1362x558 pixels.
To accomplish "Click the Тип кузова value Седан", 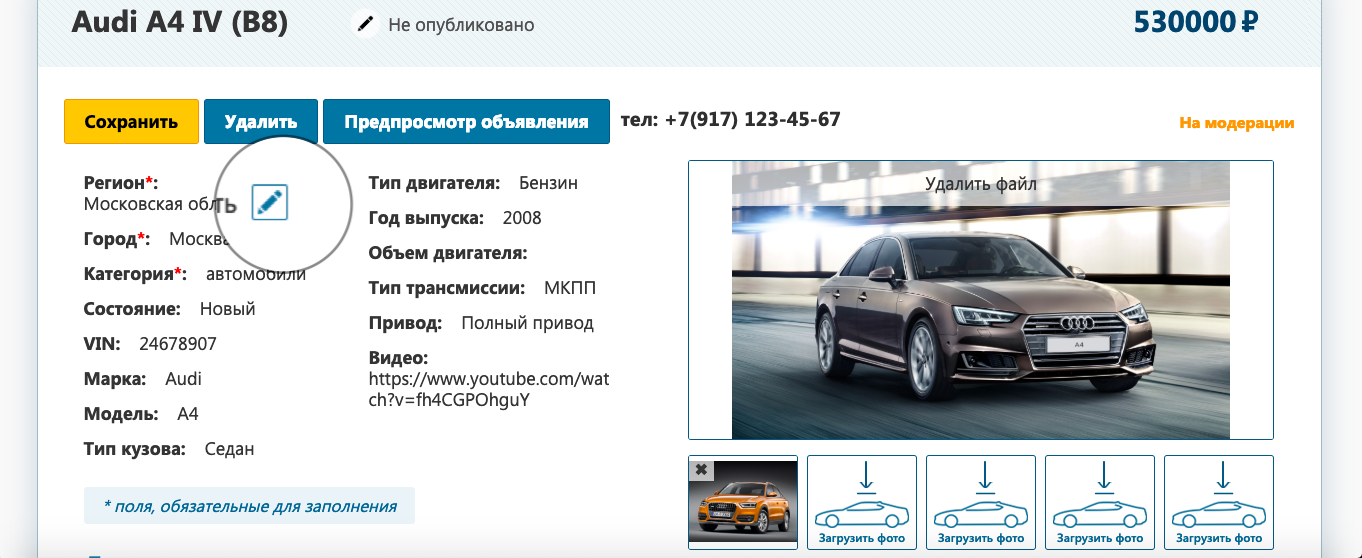I will [x=229, y=449].
